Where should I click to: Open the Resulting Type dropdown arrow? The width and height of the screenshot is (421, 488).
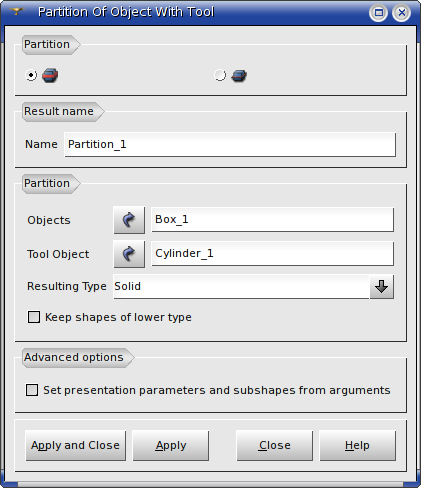[382, 286]
